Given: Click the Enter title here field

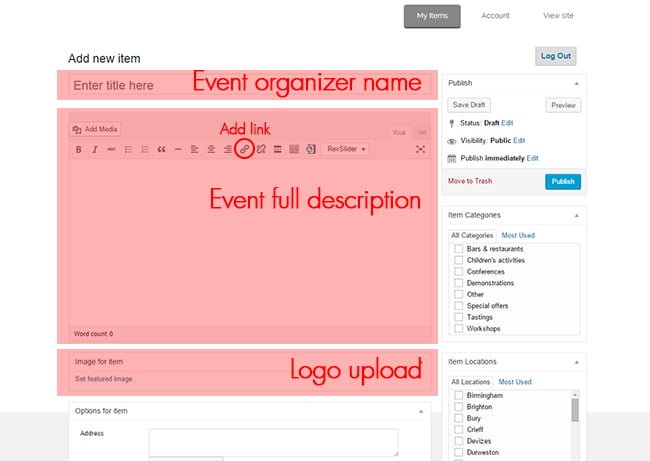Looking at the screenshot, I should pyautogui.click(x=250, y=85).
